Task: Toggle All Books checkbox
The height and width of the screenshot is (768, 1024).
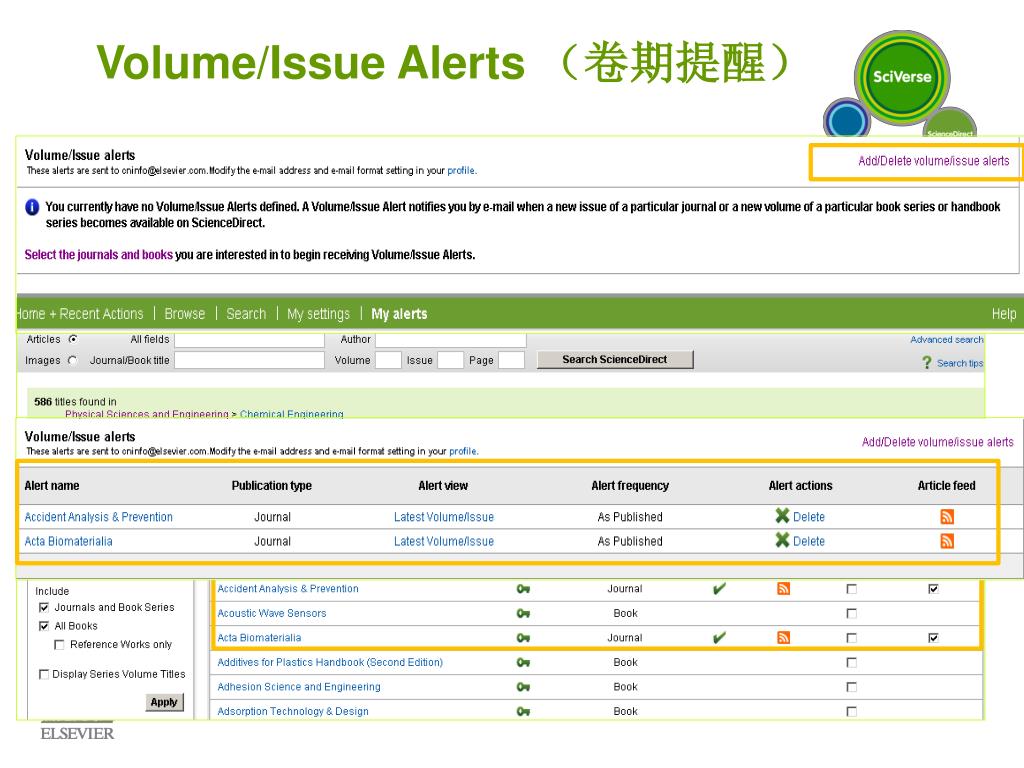Action: tap(44, 626)
